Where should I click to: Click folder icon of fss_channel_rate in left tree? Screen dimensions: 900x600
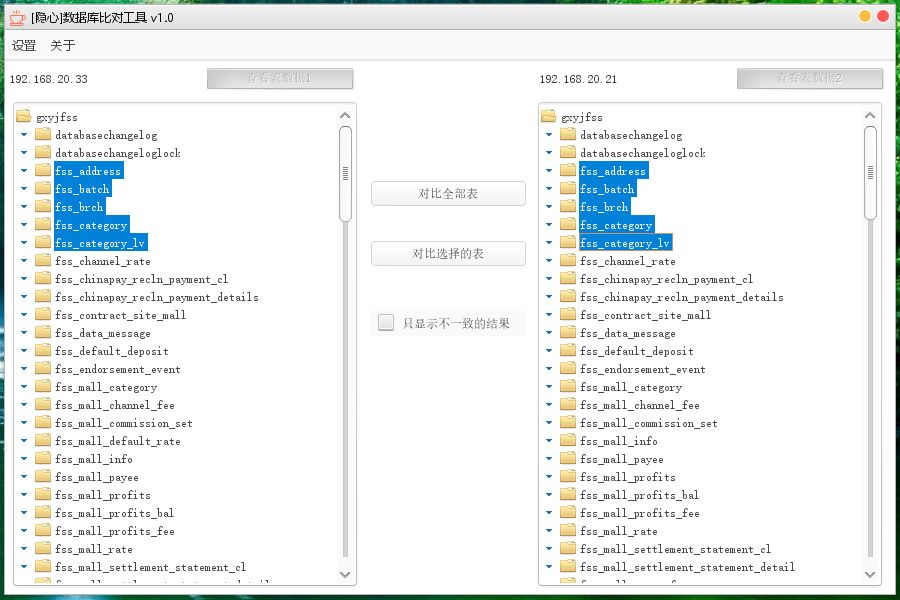click(43, 261)
